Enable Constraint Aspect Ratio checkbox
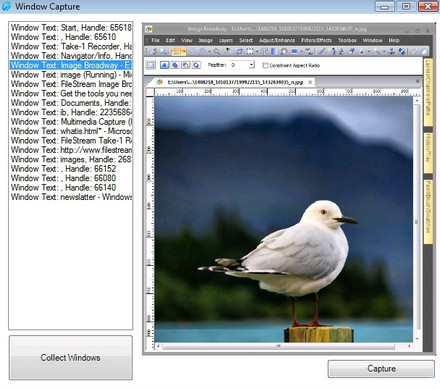Image resolution: width=440 pixels, height=389 pixels. point(265,65)
